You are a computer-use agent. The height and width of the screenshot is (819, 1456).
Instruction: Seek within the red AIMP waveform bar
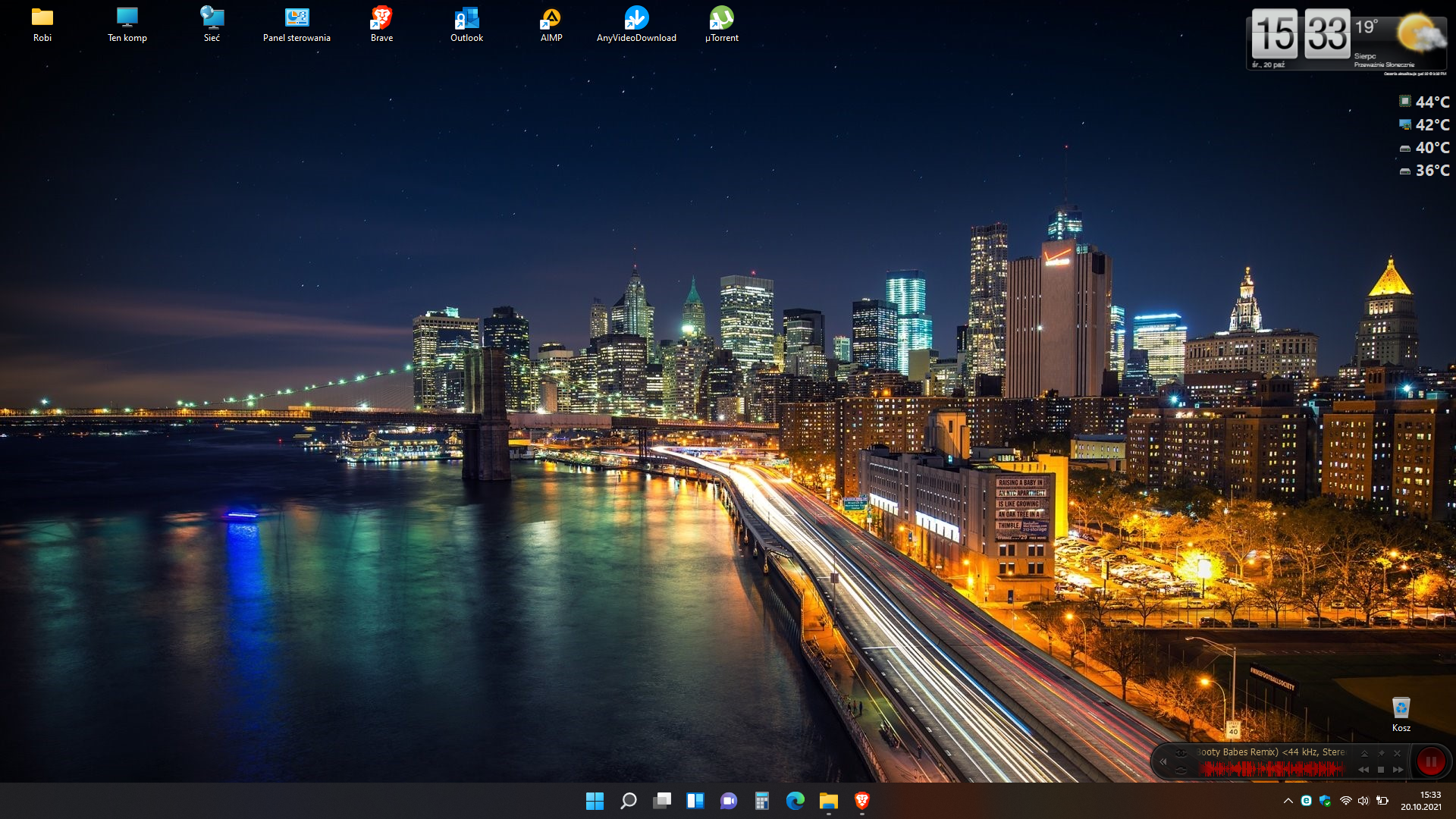click(1271, 769)
